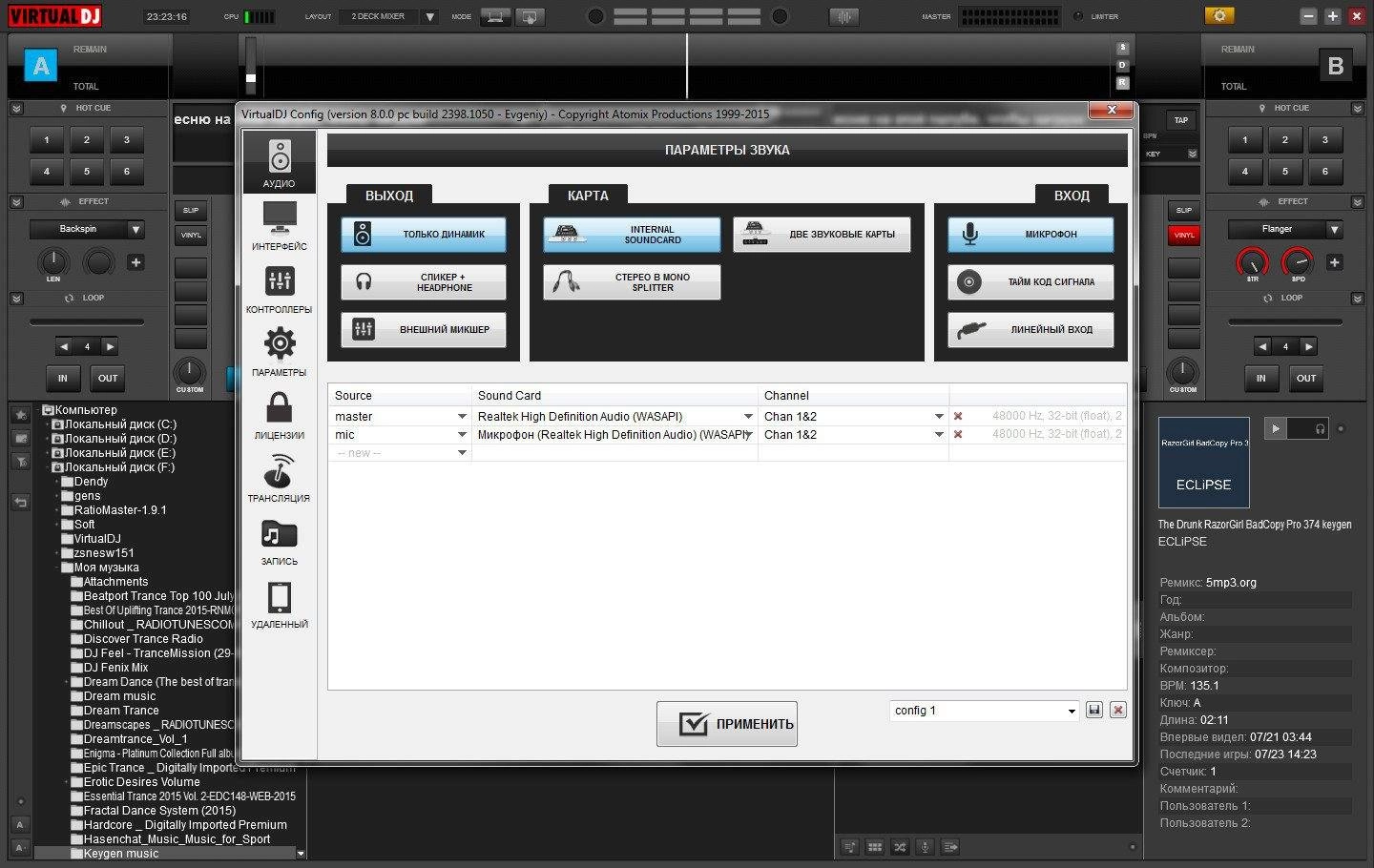Open the Record settings section

click(279, 541)
